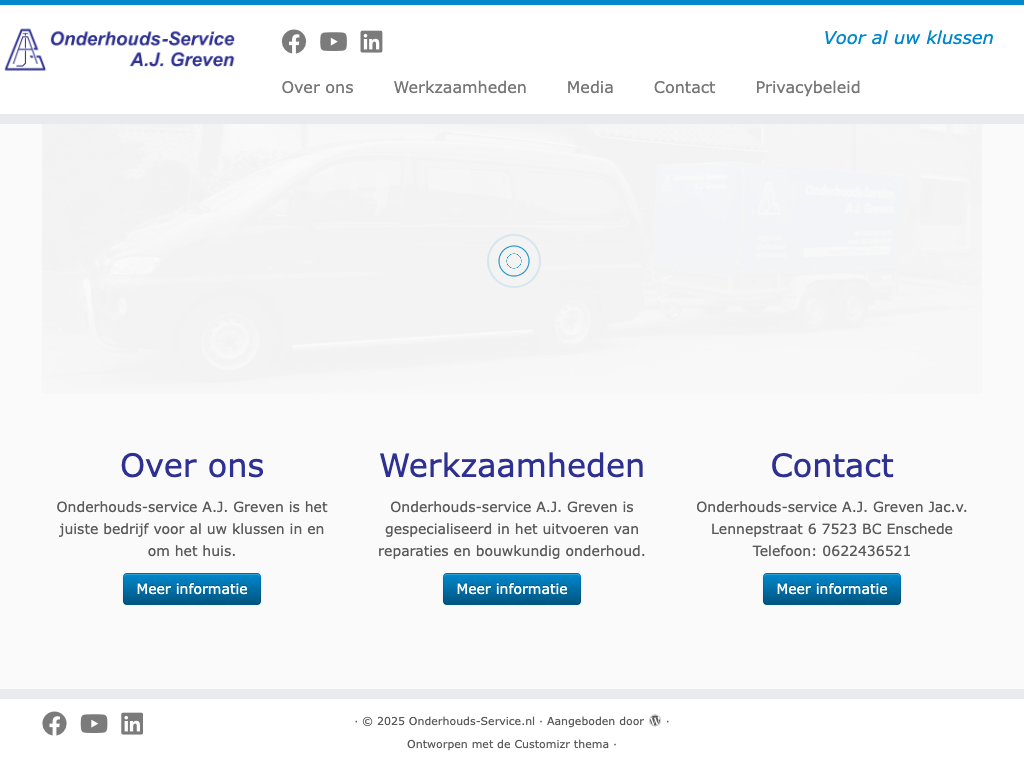1024x768 pixels.
Task: Click the loading spinner on the slider image
Action: (514, 261)
